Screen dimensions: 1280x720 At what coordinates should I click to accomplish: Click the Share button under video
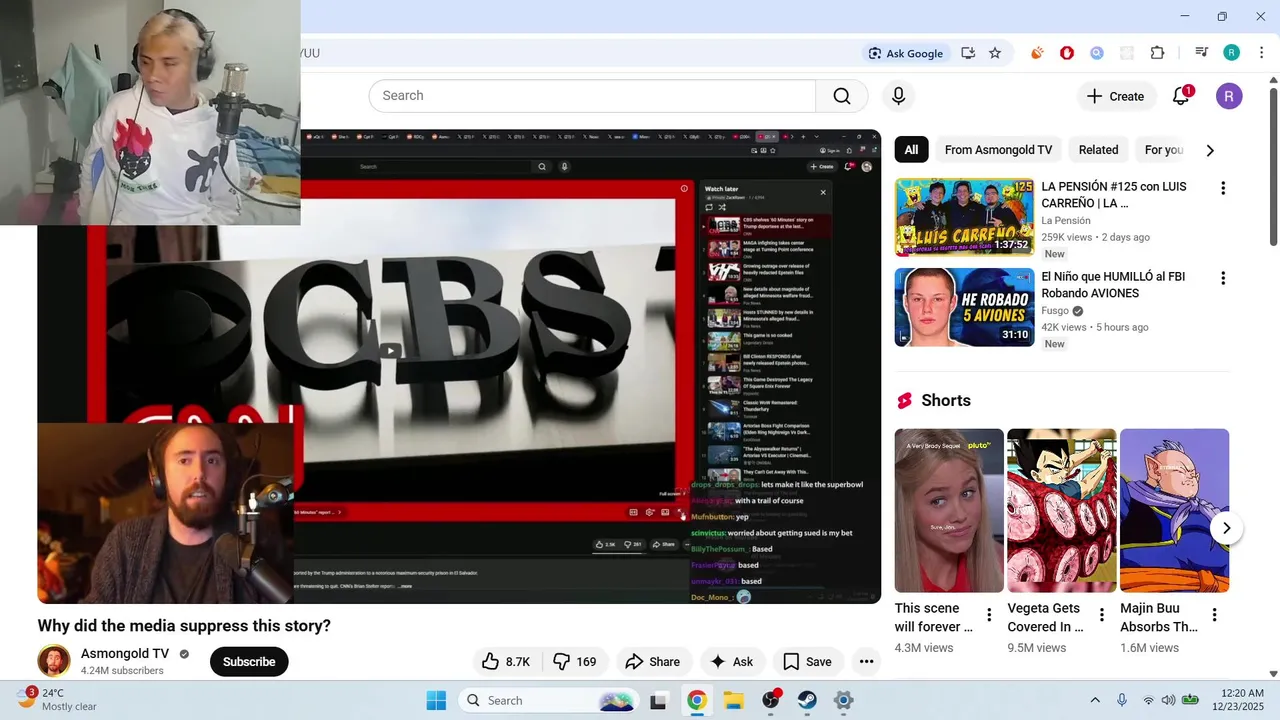(652, 662)
